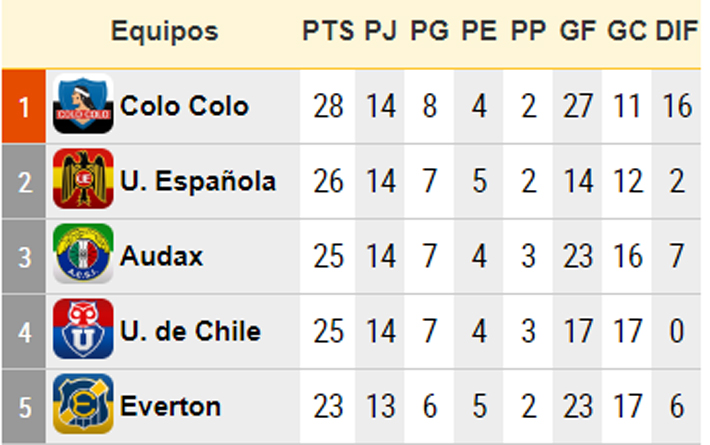Sort by the PTS column header
The image size is (710, 445).
point(328,31)
